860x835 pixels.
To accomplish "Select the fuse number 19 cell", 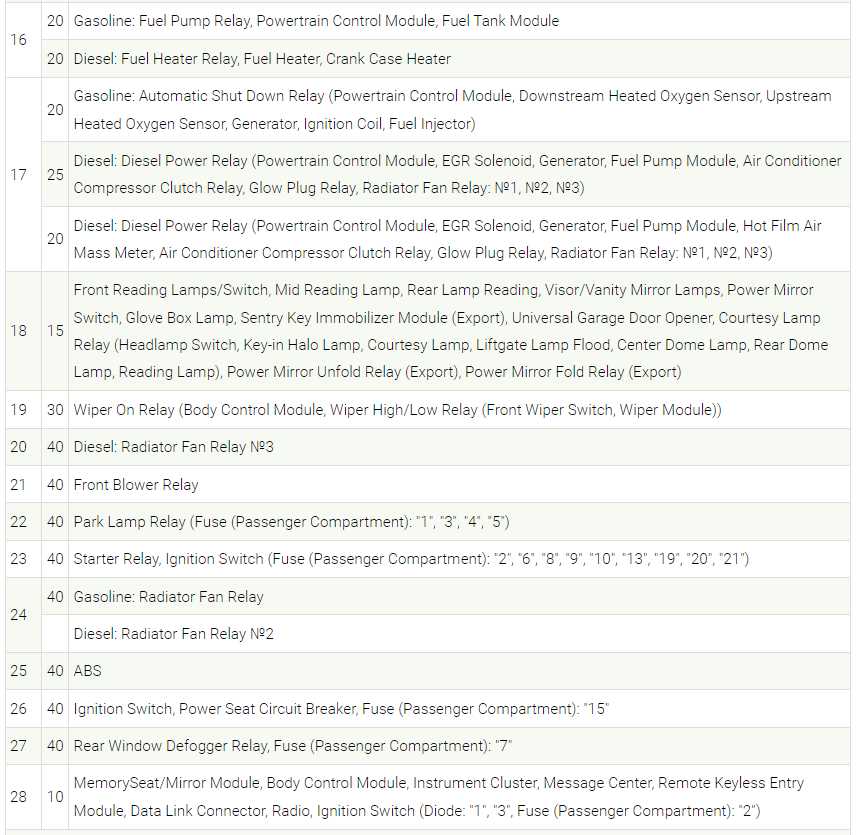I will (x=24, y=410).
